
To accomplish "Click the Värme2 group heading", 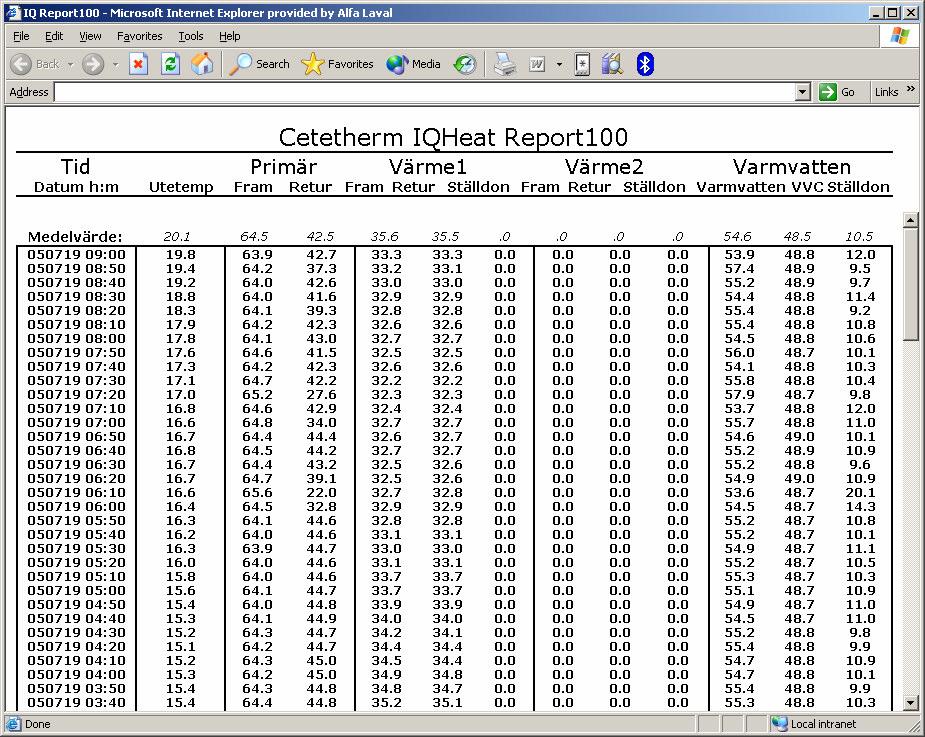I will pyautogui.click(x=603, y=167).
